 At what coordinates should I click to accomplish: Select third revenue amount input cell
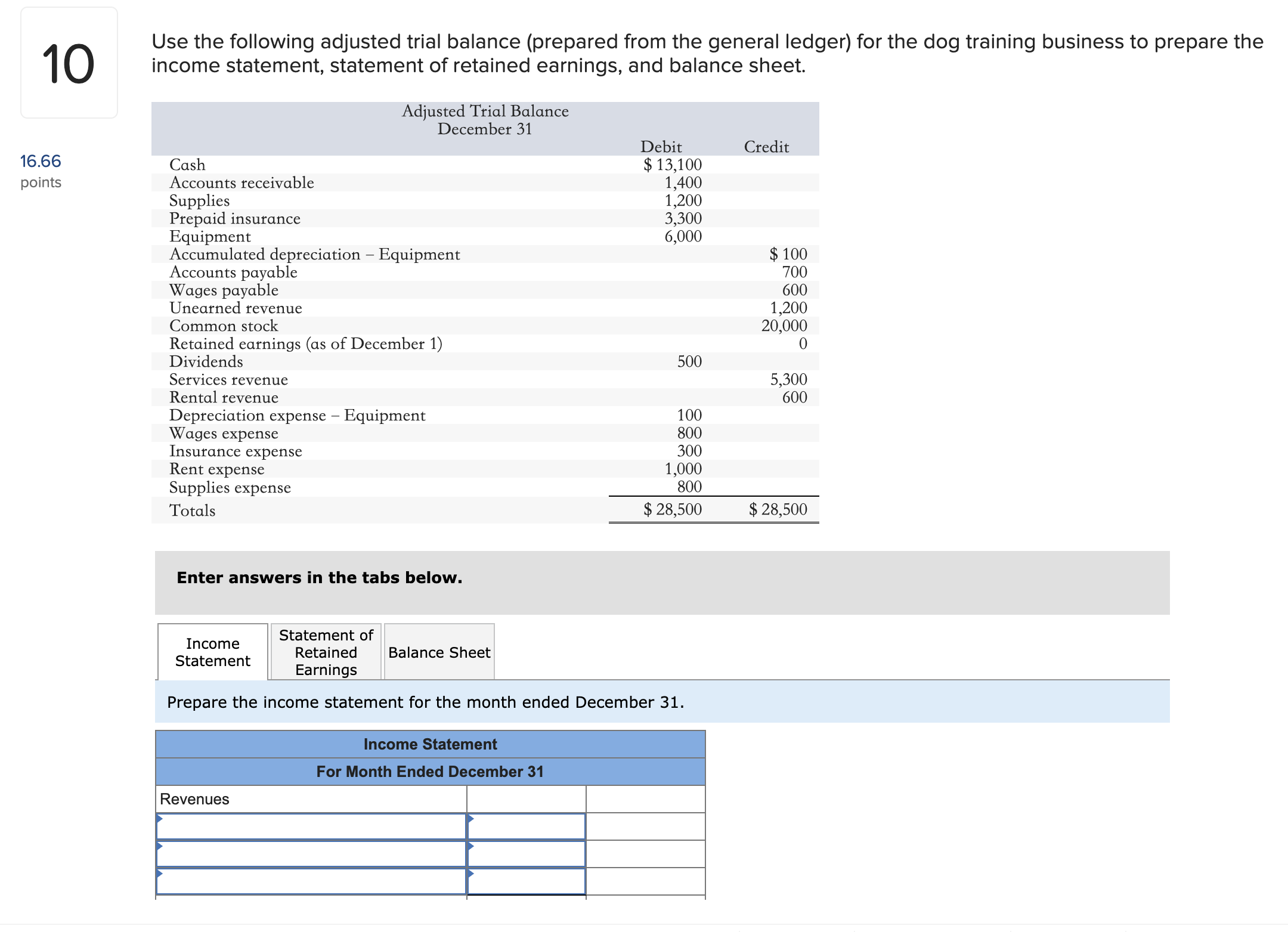[527, 881]
